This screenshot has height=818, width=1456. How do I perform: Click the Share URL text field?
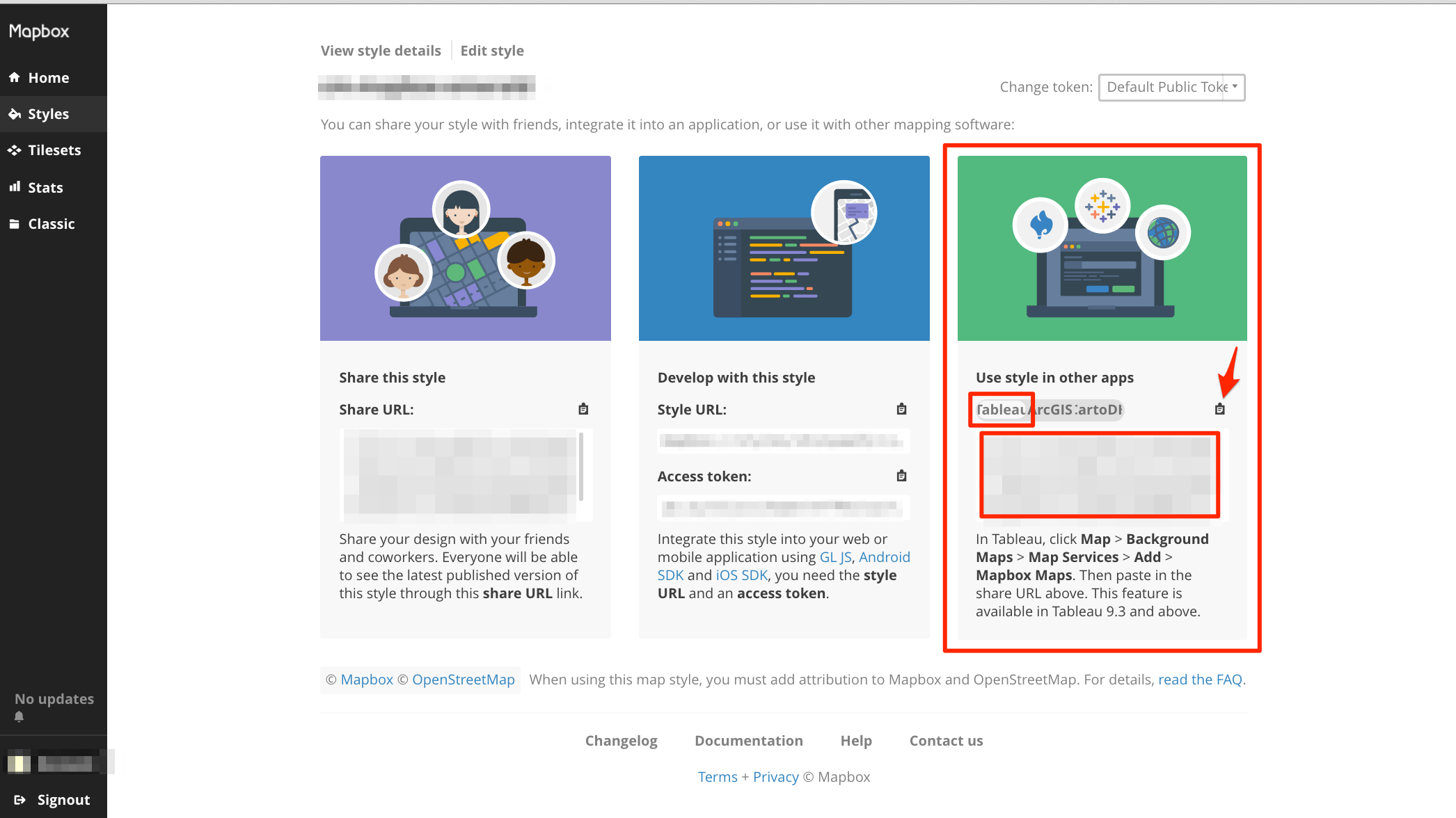coord(459,476)
